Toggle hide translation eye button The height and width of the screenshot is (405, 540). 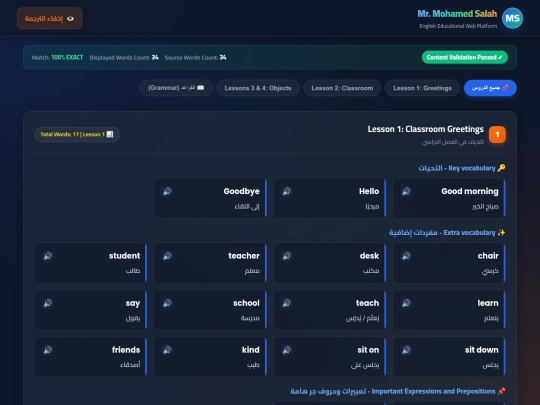(x=50, y=18)
